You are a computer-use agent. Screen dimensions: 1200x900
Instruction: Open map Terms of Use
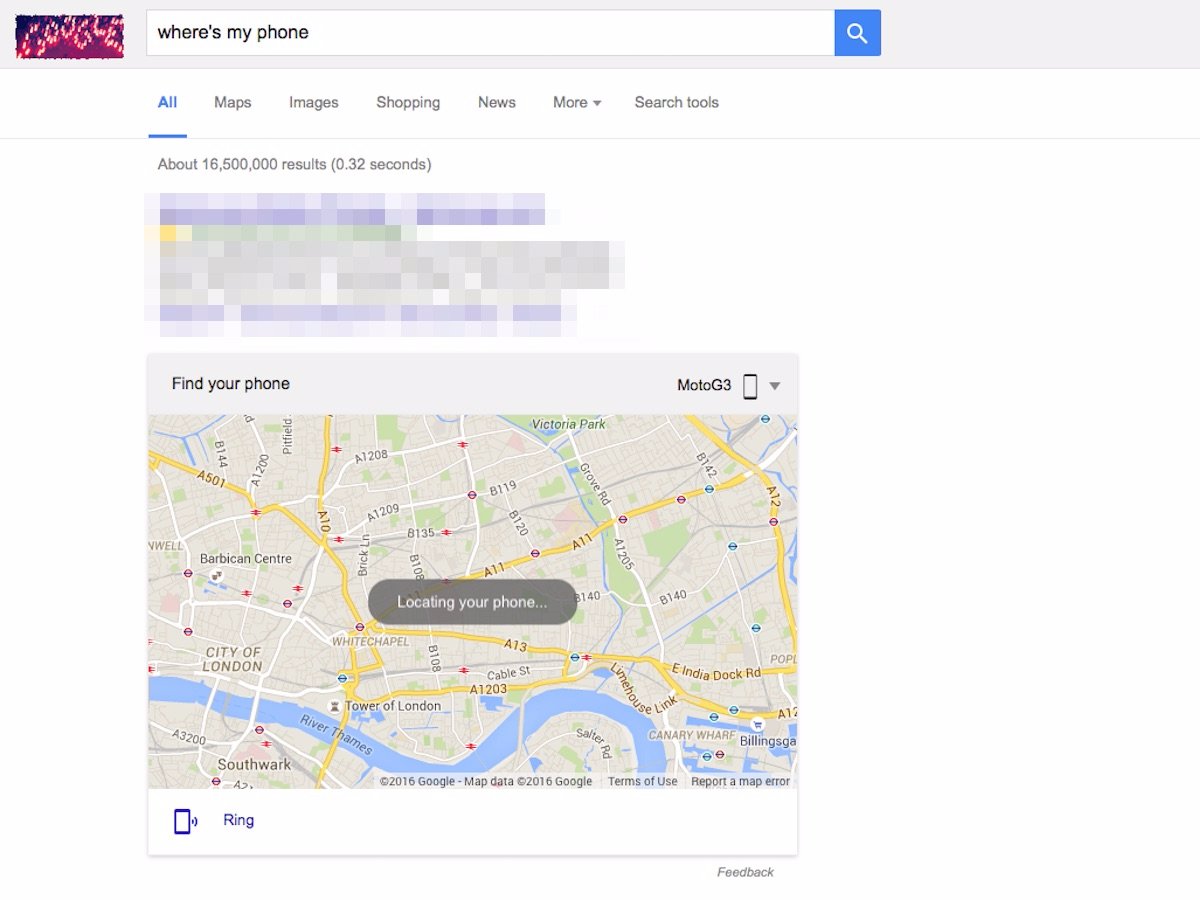pyautogui.click(x=642, y=782)
